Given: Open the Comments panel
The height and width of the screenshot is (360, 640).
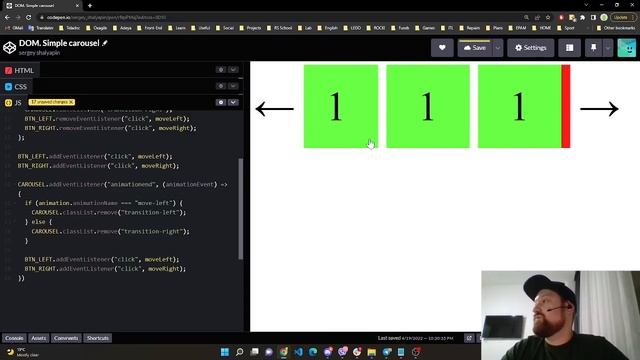Looking at the screenshot, I should 66,338.
